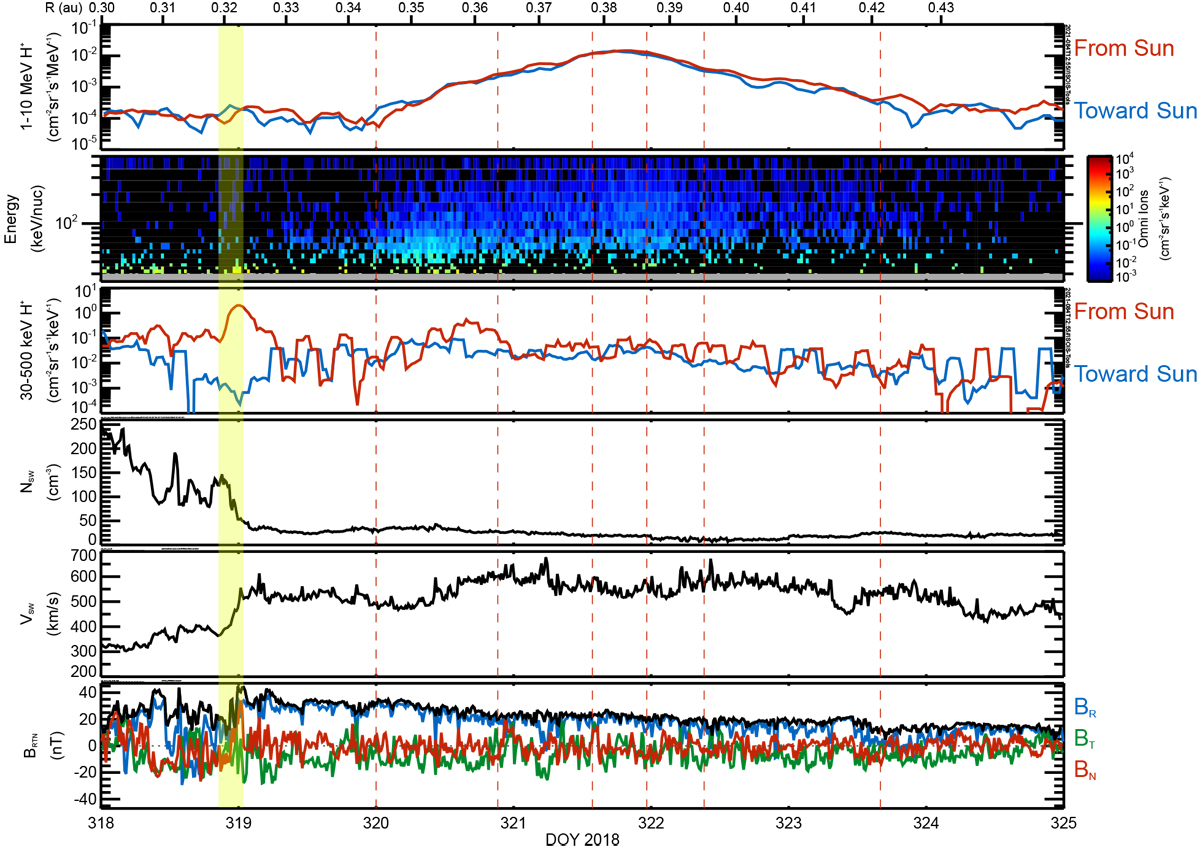This screenshot has height=850, width=1200.
Task: Click the yellow highlighted band in the Nsw panel
Action: [230, 482]
